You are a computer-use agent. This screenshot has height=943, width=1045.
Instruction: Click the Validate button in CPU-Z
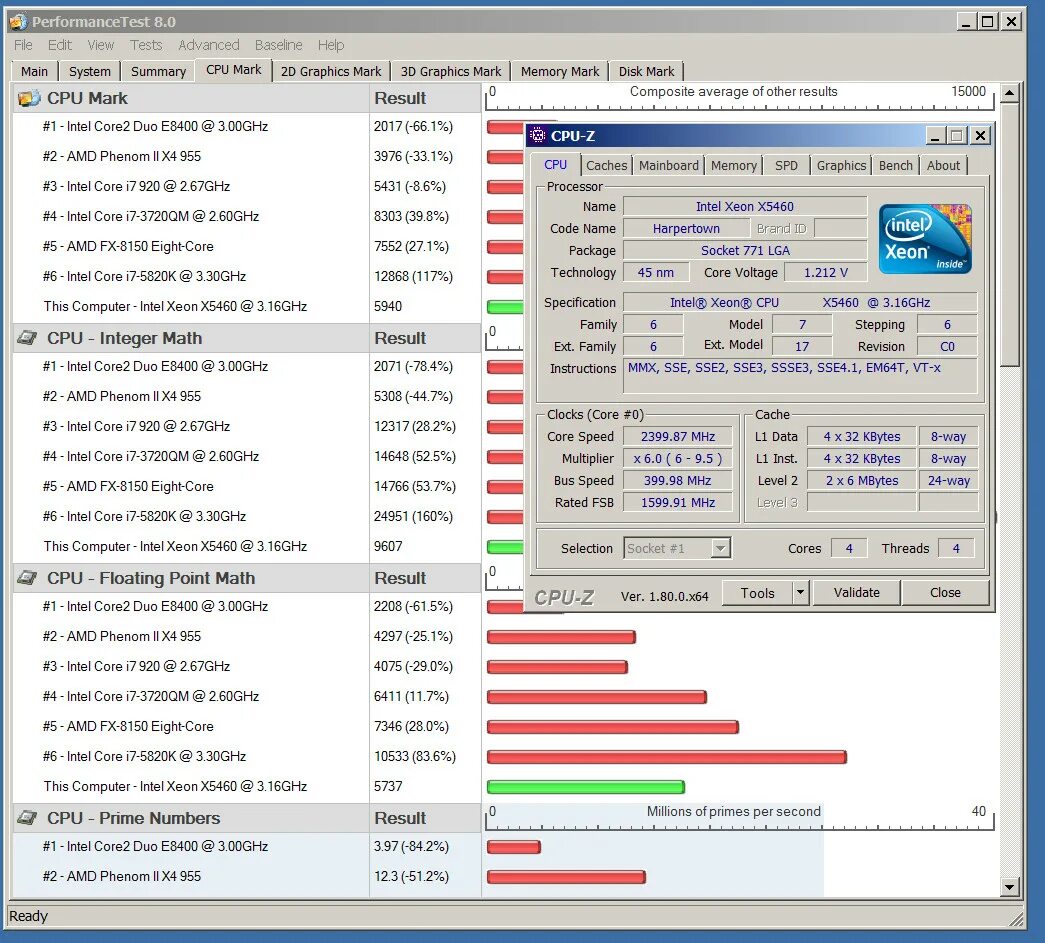(856, 592)
